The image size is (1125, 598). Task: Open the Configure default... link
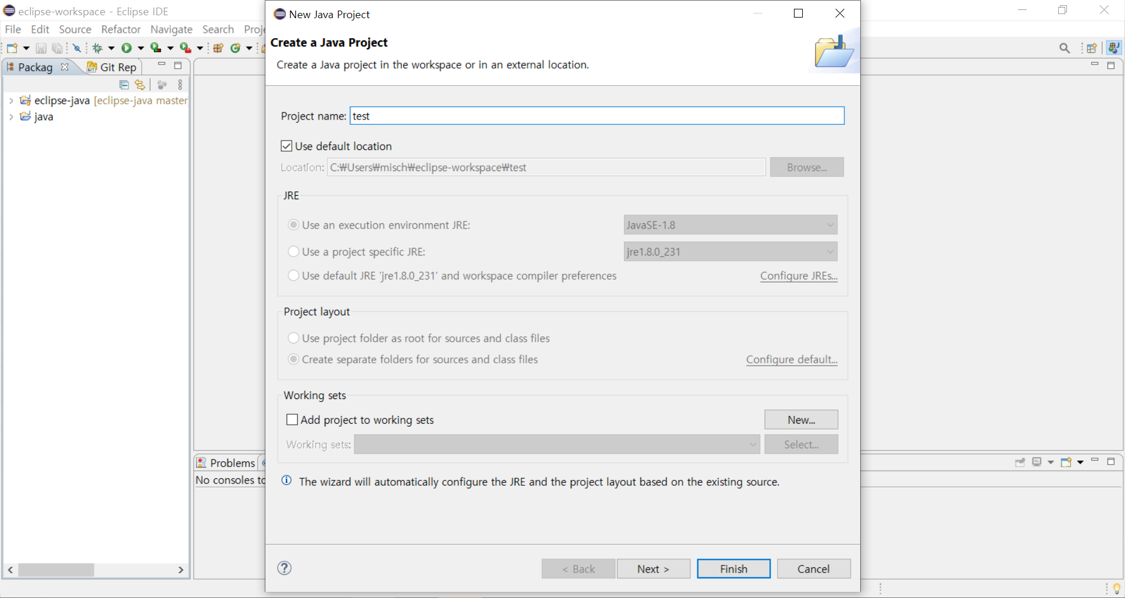(x=791, y=360)
